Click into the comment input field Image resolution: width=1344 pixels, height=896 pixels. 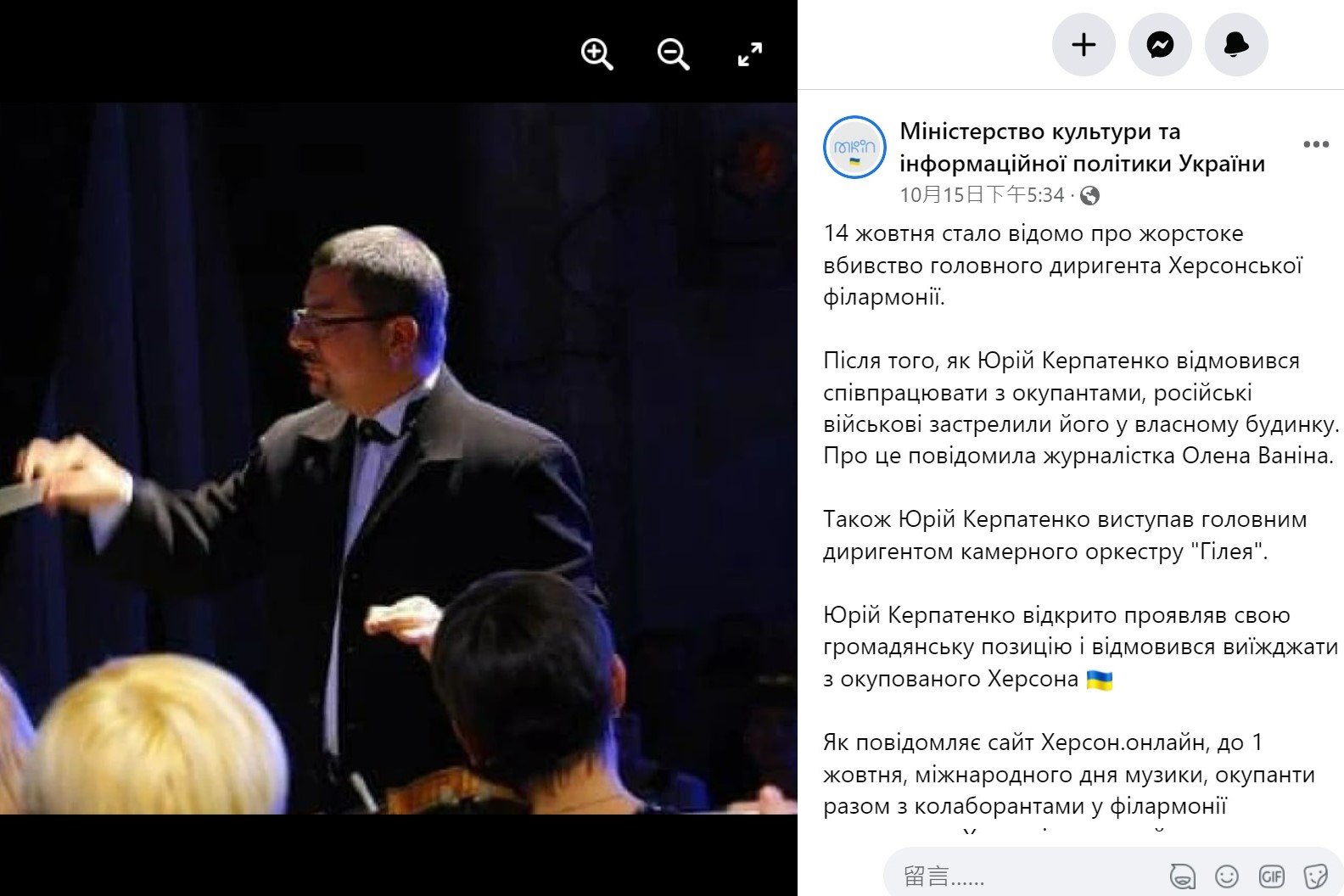[x=1018, y=876]
